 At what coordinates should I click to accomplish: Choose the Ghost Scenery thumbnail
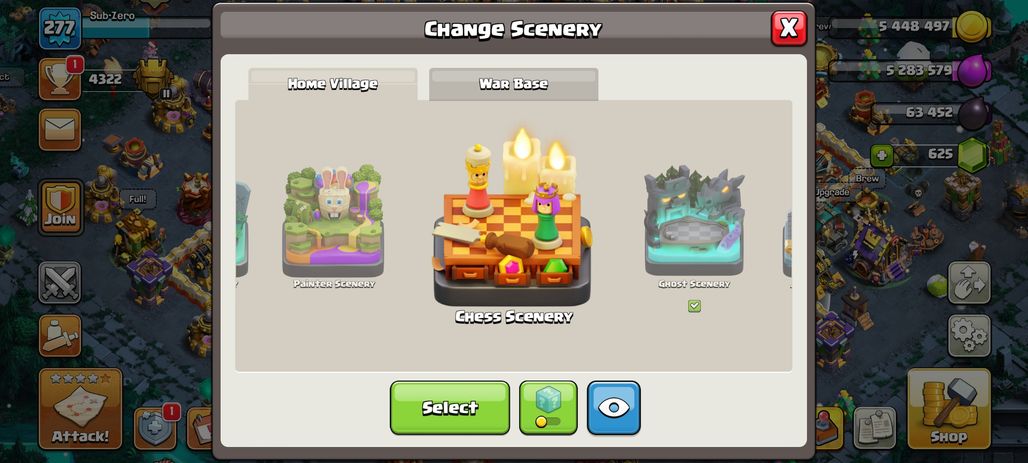pyautogui.click(x=694, y=221)
